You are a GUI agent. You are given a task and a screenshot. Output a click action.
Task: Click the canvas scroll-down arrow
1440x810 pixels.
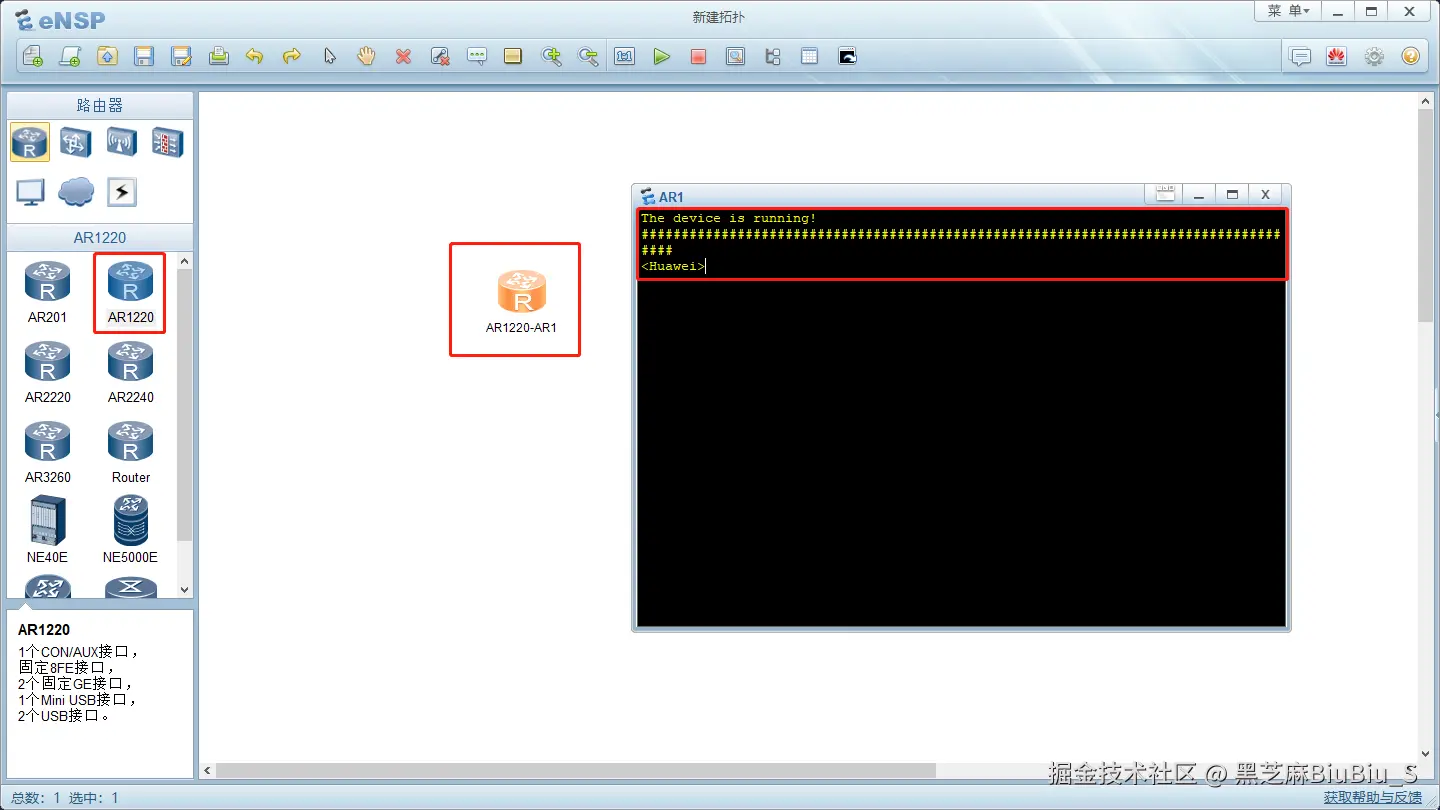point(1425,754)
